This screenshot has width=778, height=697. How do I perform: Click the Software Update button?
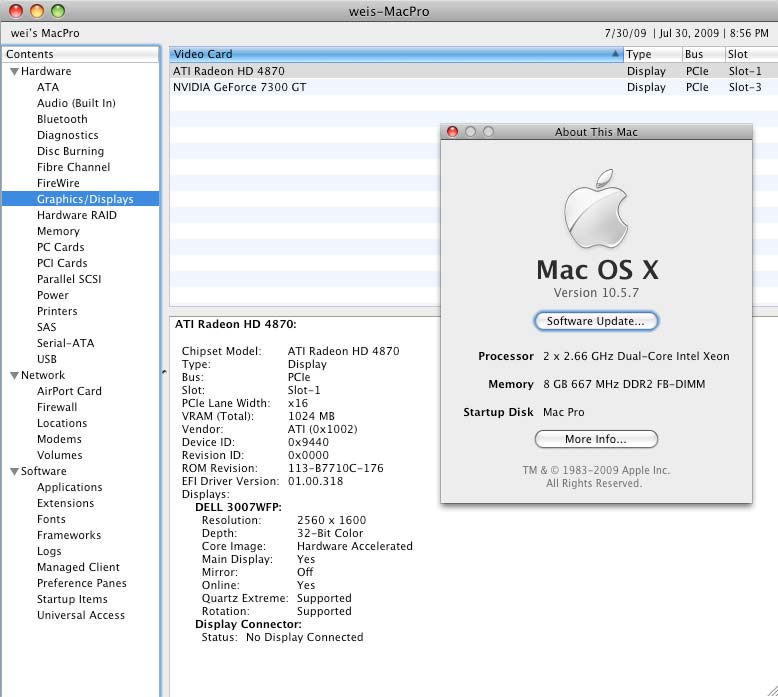tap(596, 321)
